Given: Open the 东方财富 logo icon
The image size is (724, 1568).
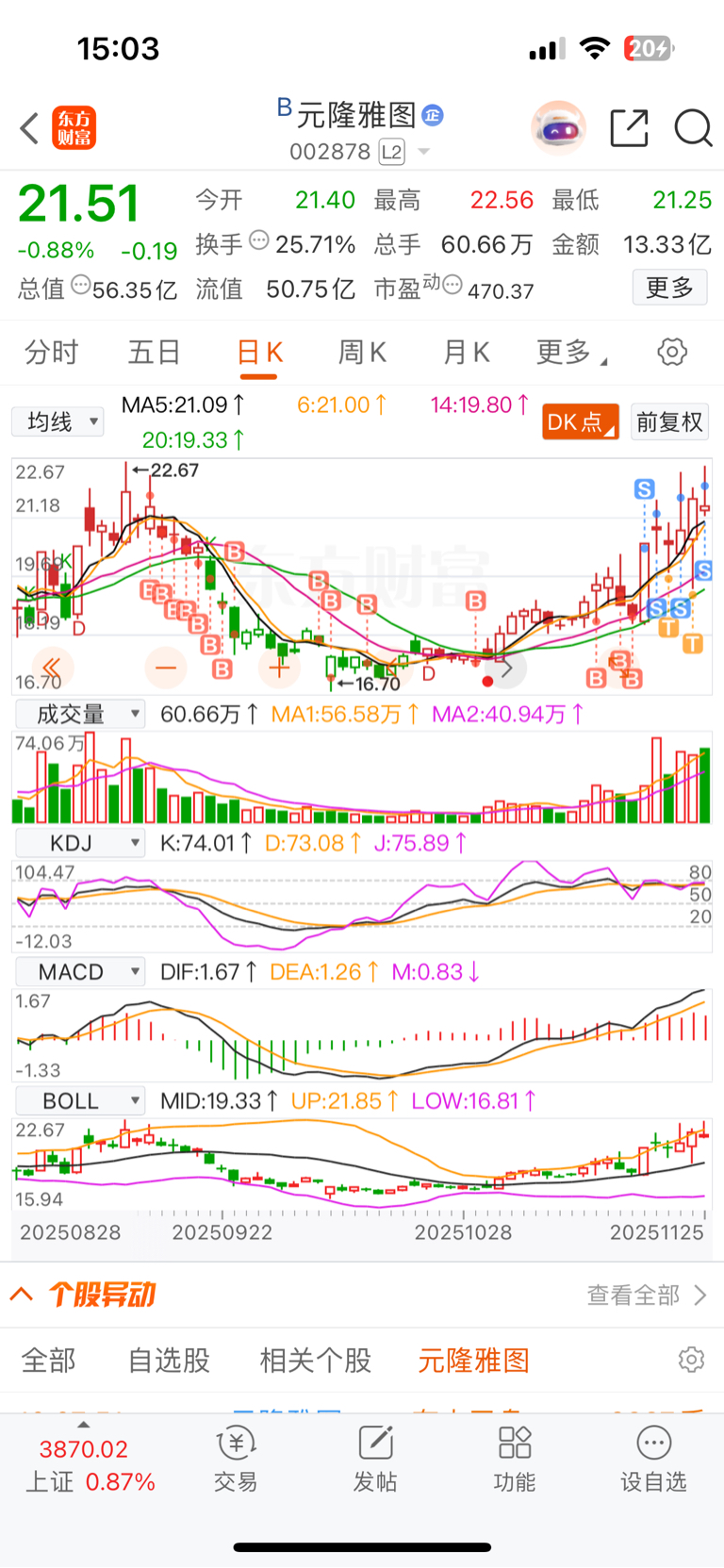Looking at the screenshot, I should tap(74, 127).
